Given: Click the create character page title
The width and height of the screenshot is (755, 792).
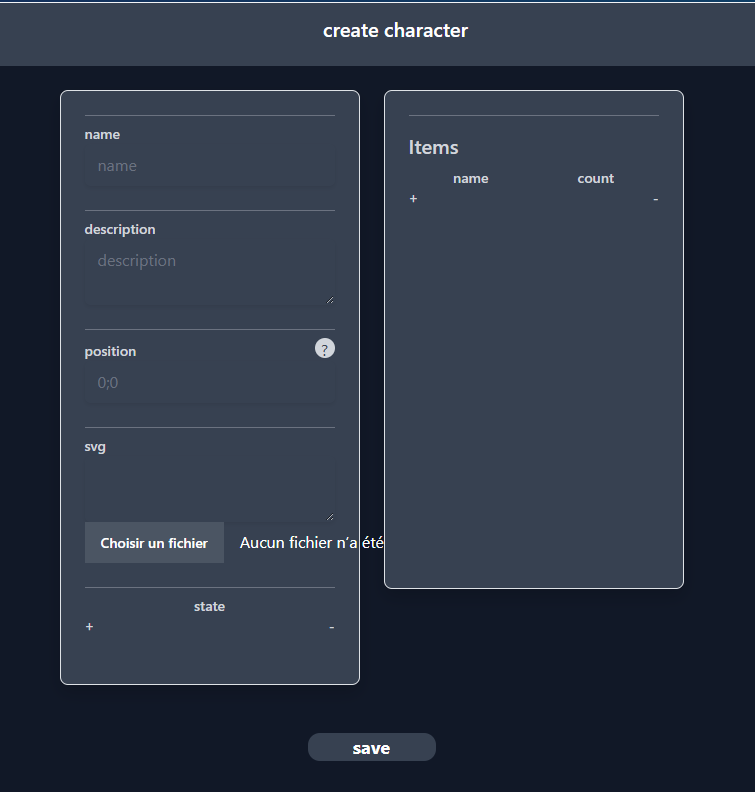Looking at the screenshot, I should coord(395,30).
